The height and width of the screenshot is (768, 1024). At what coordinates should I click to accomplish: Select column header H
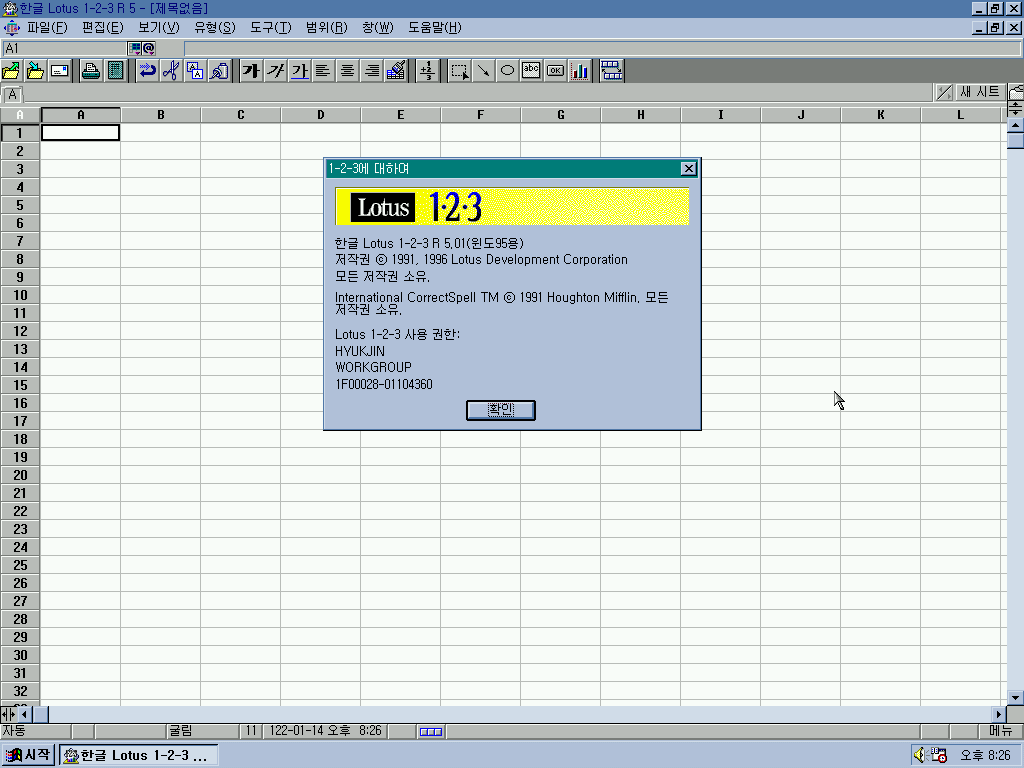tap(641, 115)
